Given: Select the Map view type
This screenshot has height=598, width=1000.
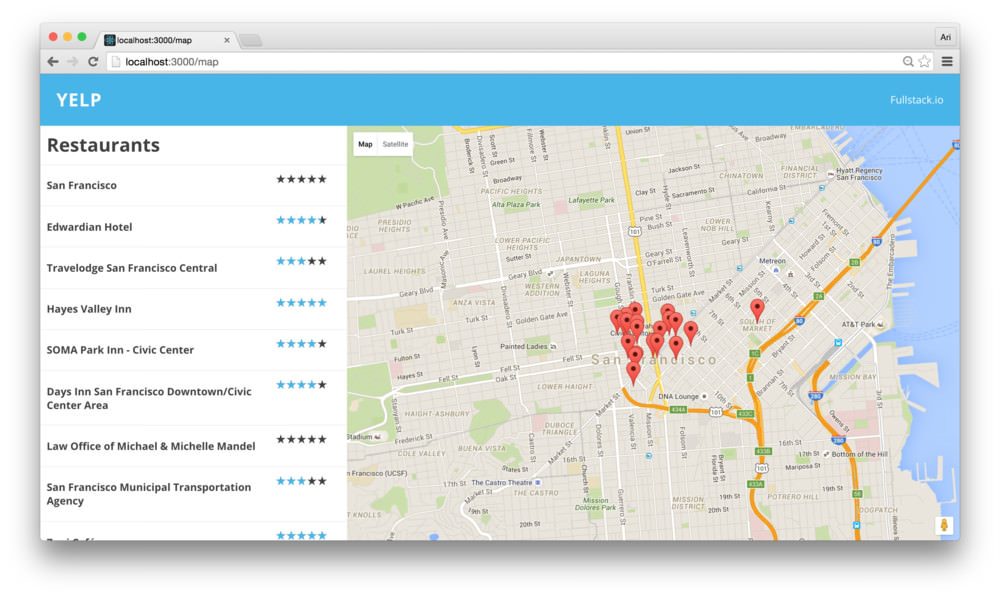Looking at the screenshot, I should 365,144.
